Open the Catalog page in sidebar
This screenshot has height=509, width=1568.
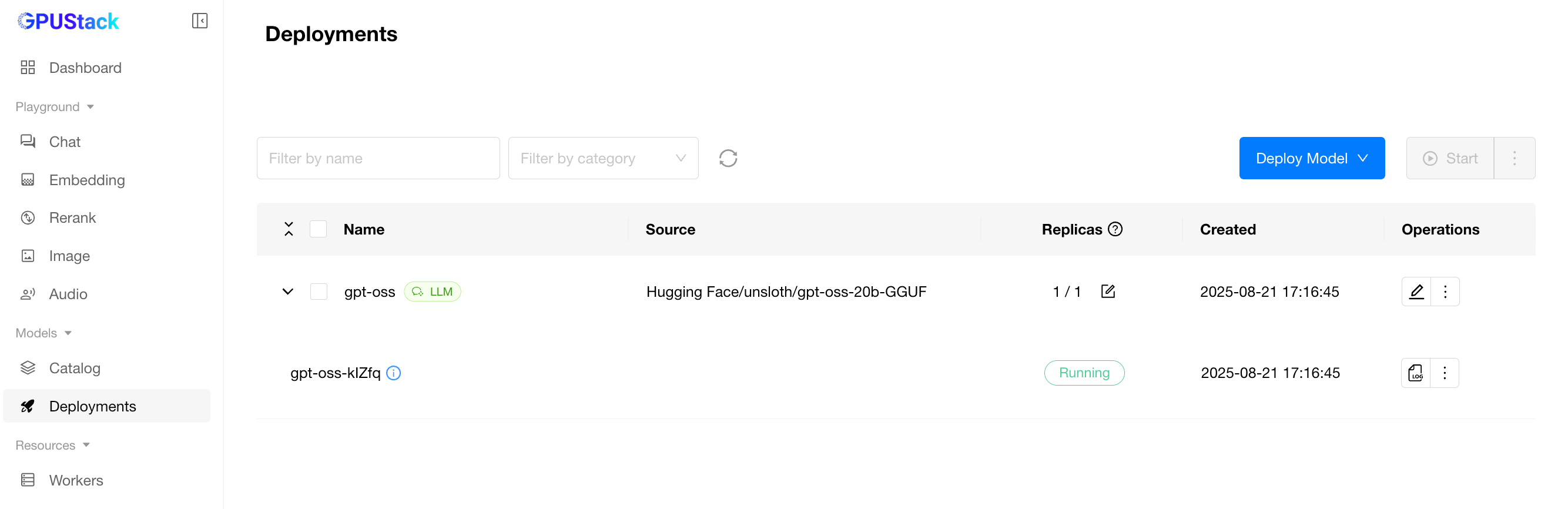tap(74, 368)
